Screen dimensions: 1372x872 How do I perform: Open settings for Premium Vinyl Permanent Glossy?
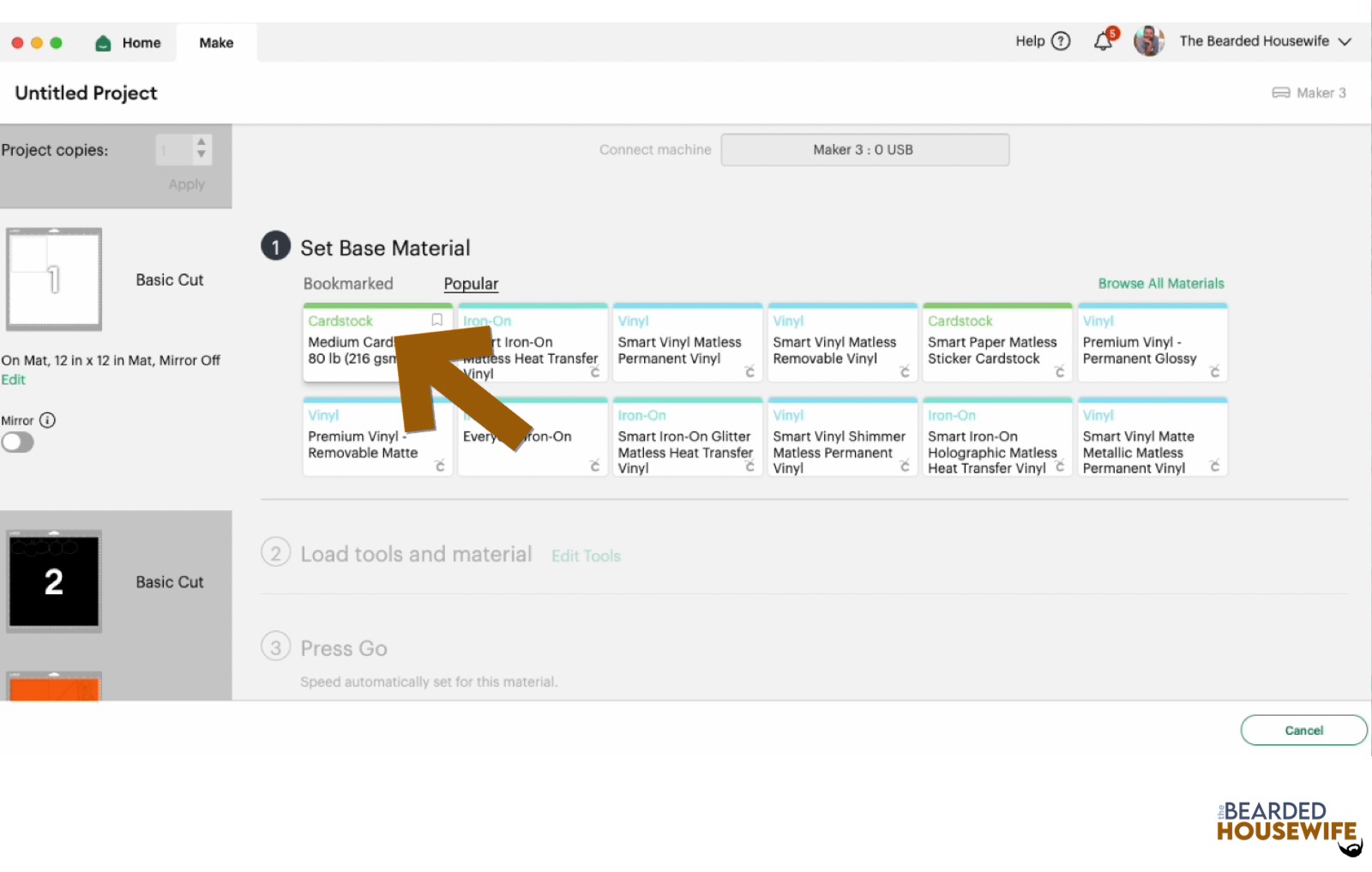[x=1216, y=371]
